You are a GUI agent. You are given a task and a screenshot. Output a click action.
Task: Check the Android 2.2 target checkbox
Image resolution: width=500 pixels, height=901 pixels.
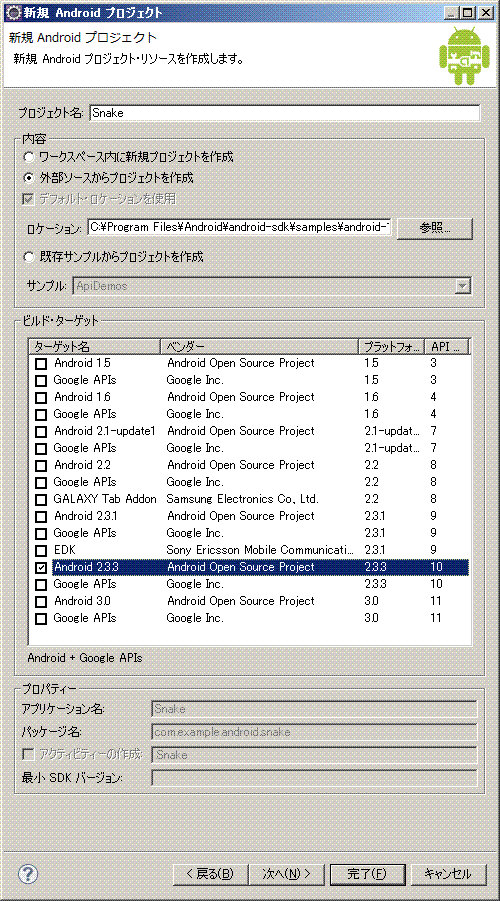[x=41, y=465]
